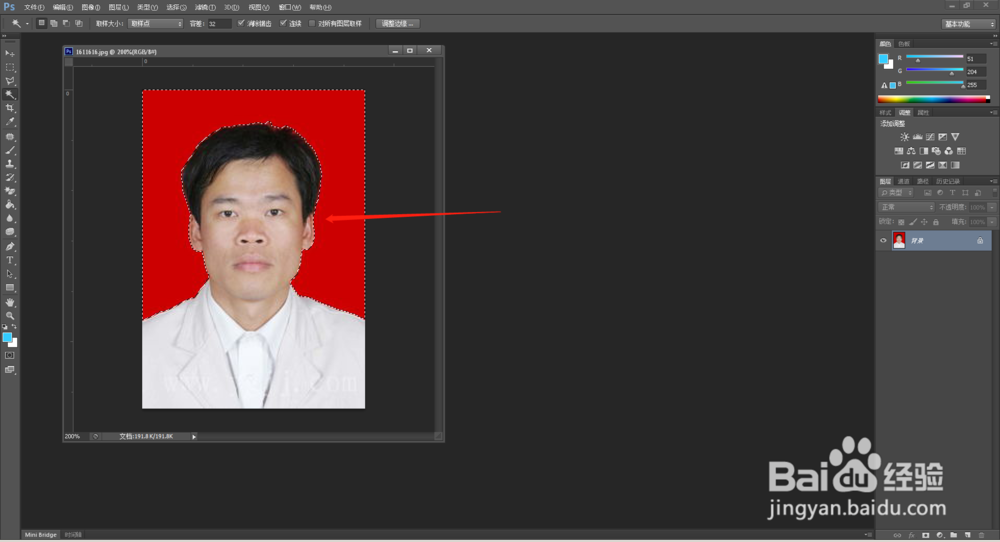Open the 窗口(W) menu
The image size is (1000, 542).
point(290,8)
